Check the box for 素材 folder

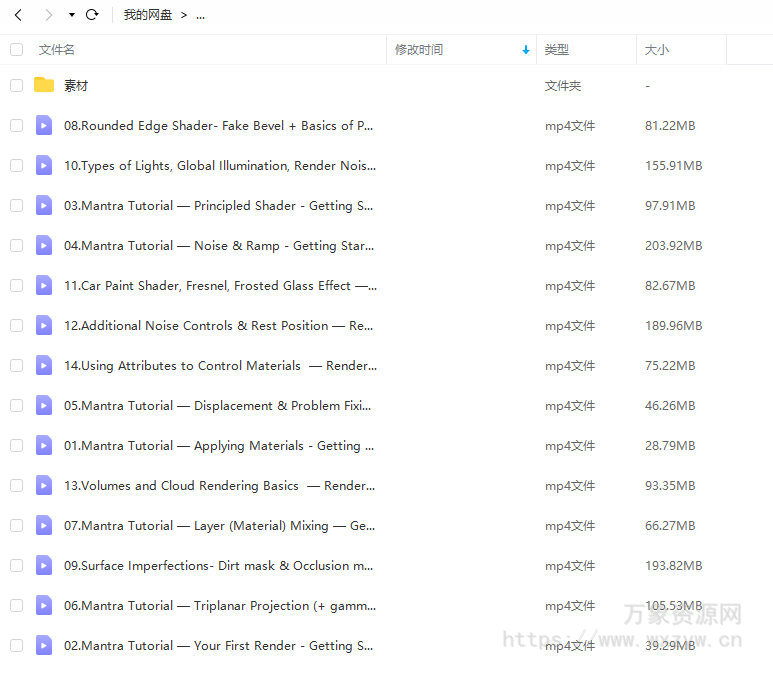16,85
